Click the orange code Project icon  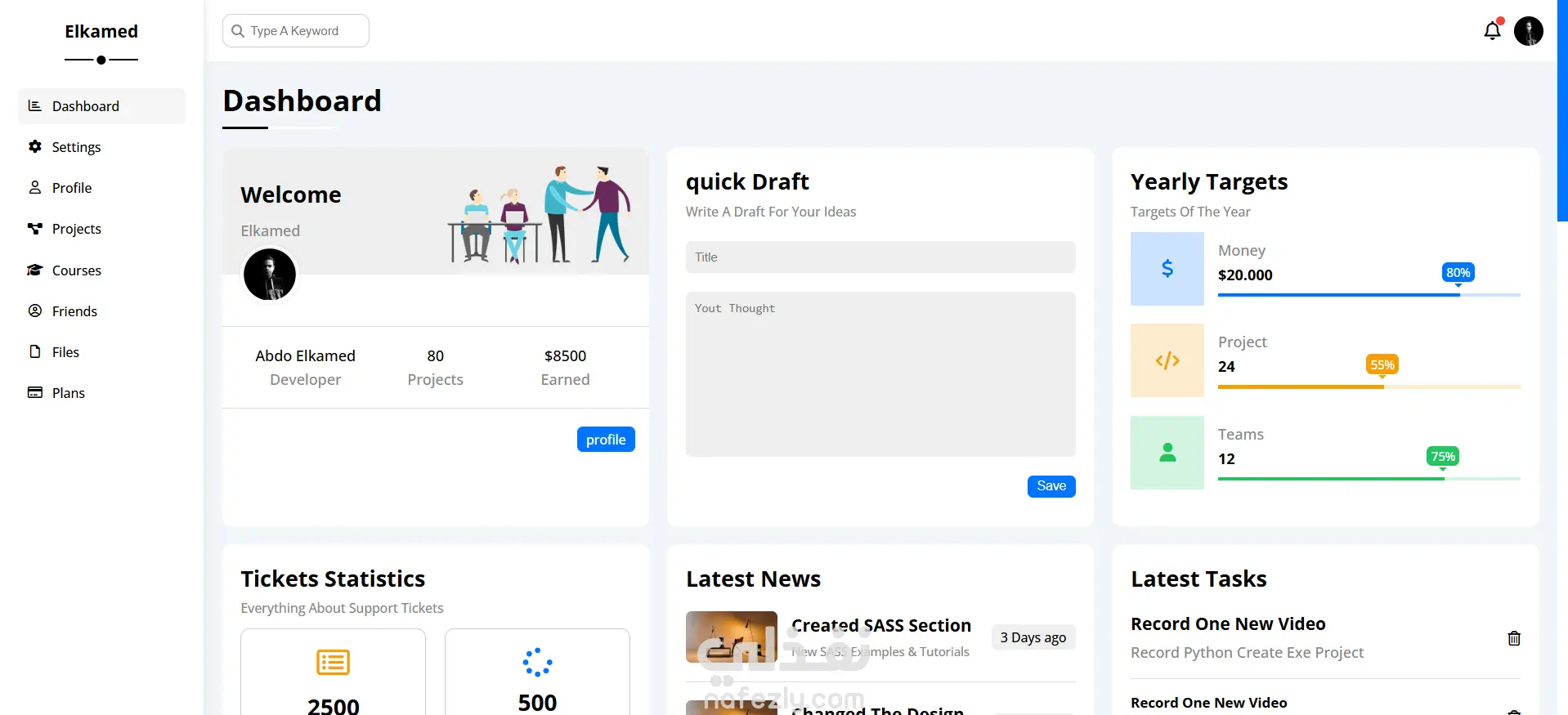pyautogui.click(x=1167, y=360)
